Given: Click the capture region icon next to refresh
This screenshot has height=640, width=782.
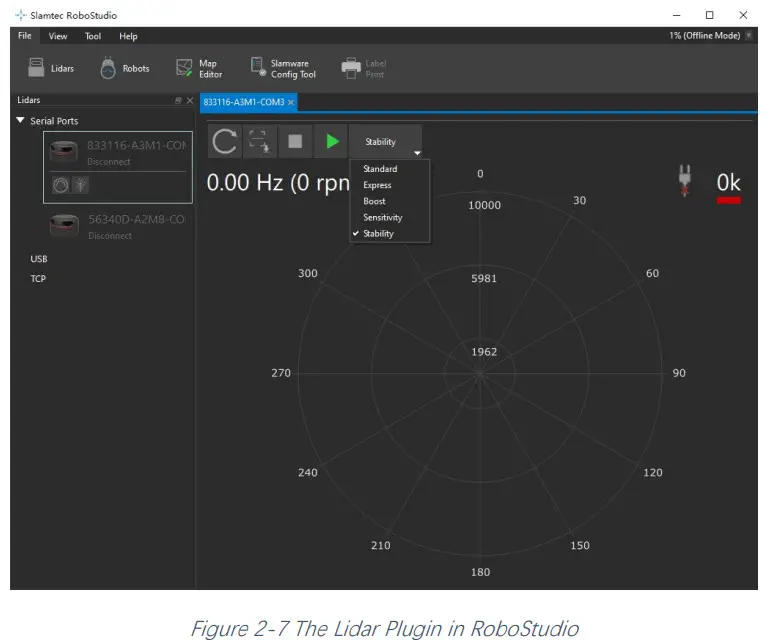Looking at the screenshot, I should pyautogui.click(x=259, y=142).
